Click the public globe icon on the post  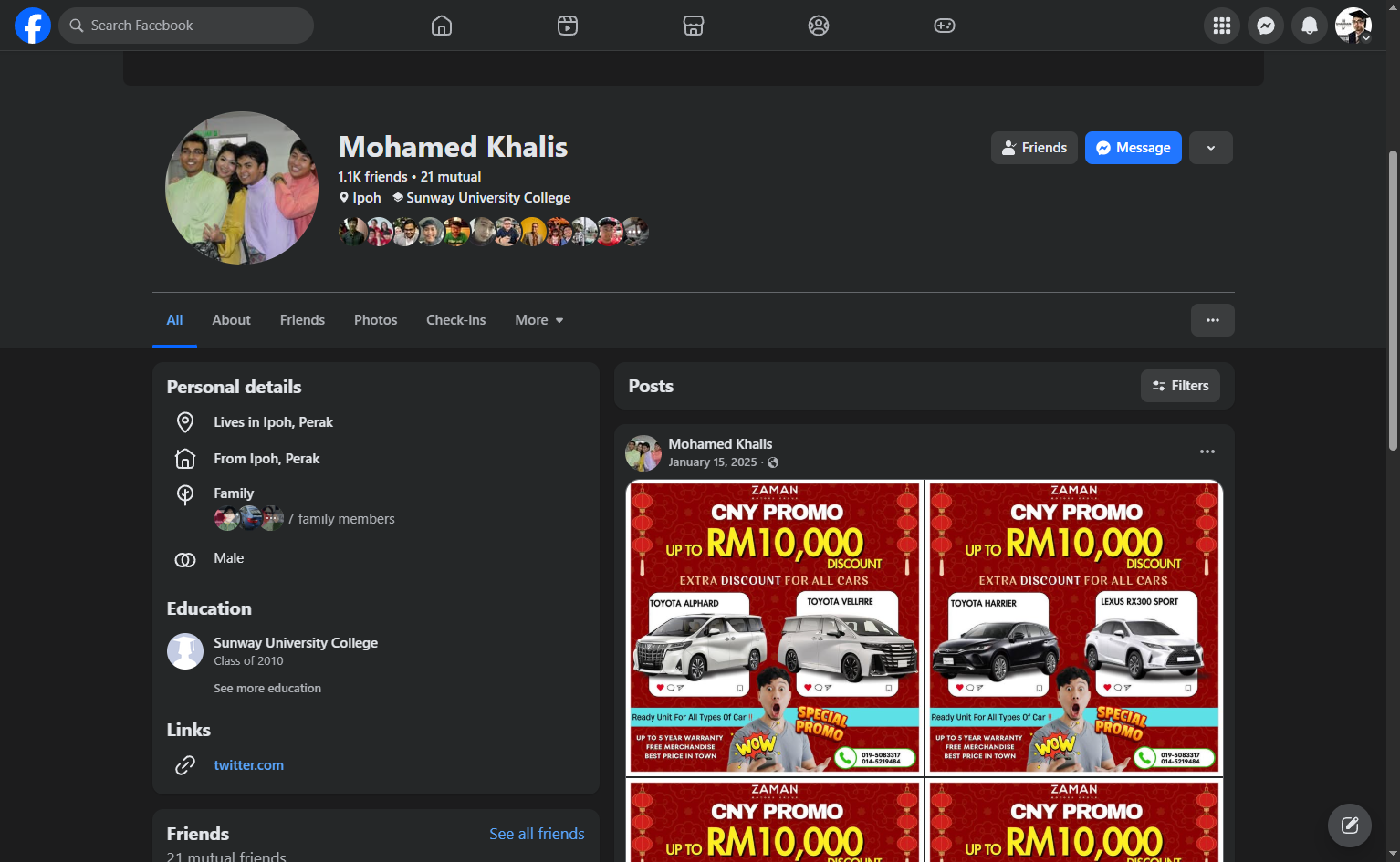pyautogui.click(x=773, y=462)
